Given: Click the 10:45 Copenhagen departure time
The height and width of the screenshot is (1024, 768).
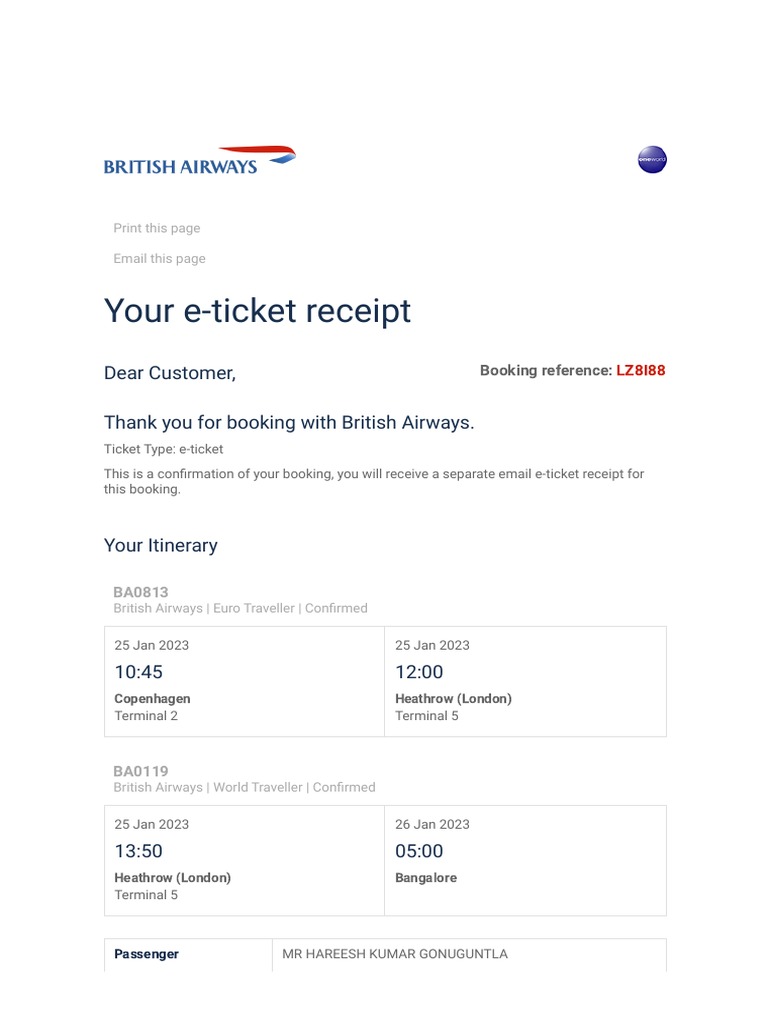Looking at the screenshot, I should pos(138,672).
